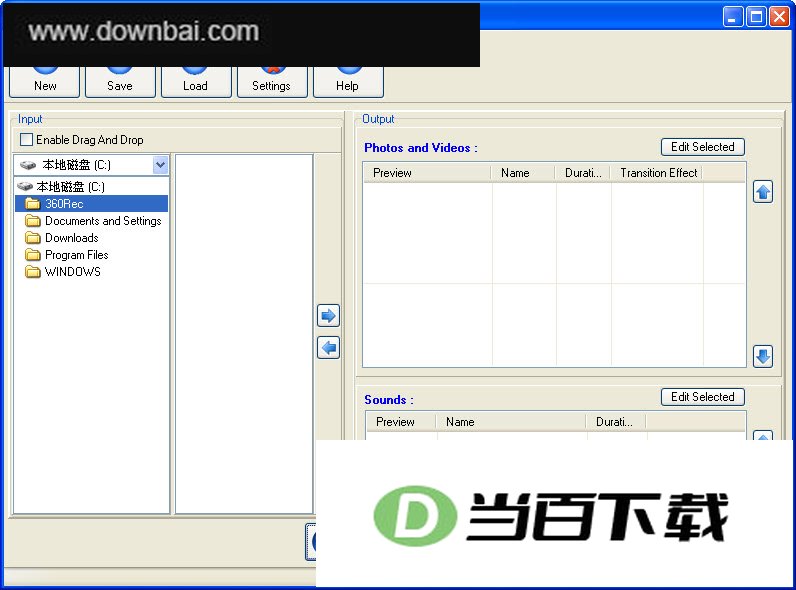This screenshot has height=590, width=796.
Task: Select the 本地磁盘 (C:) tree root
Action: pyautogui.click(x=61, y=187)
